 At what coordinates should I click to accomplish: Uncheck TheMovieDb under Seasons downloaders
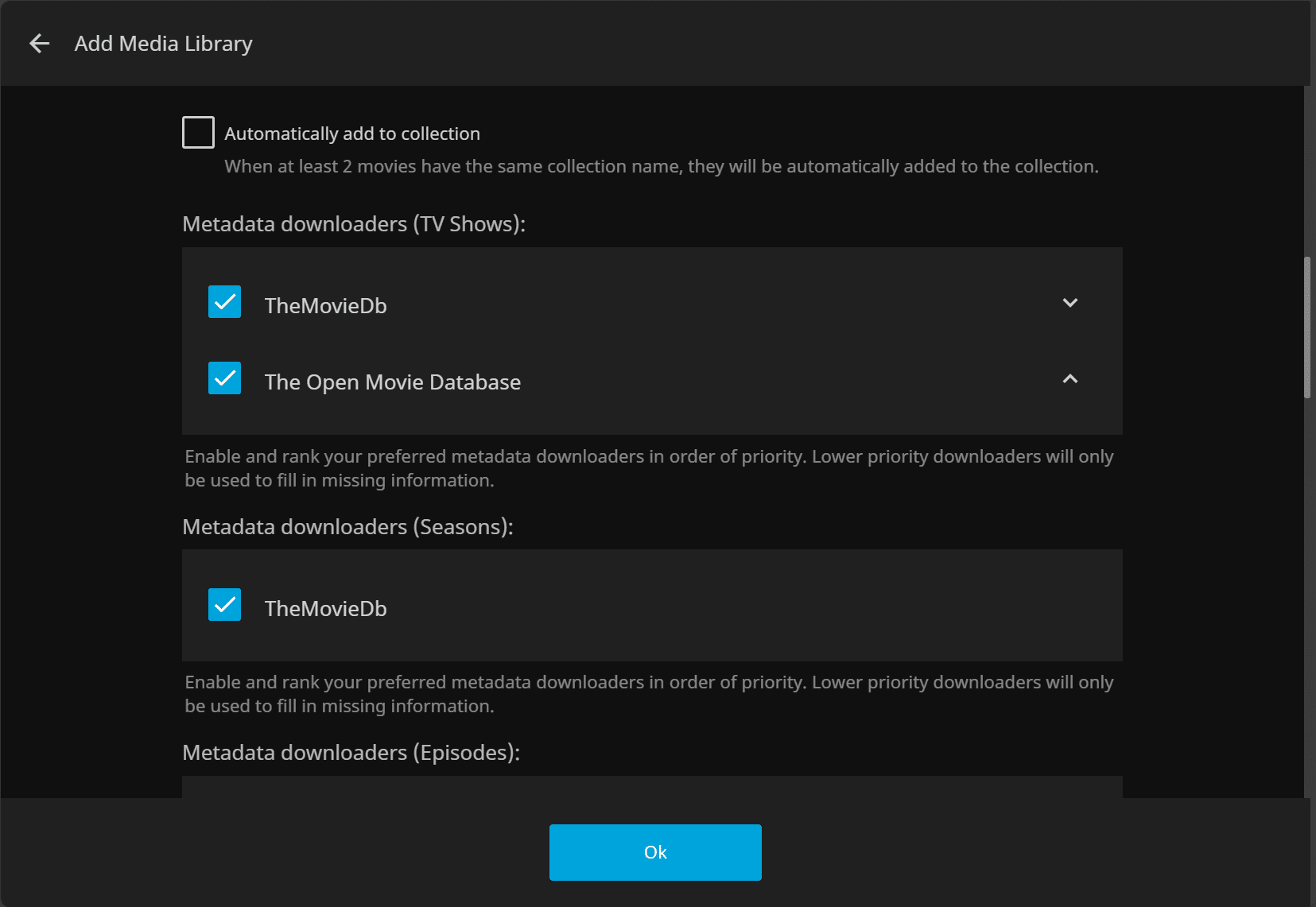pos(224,605)
